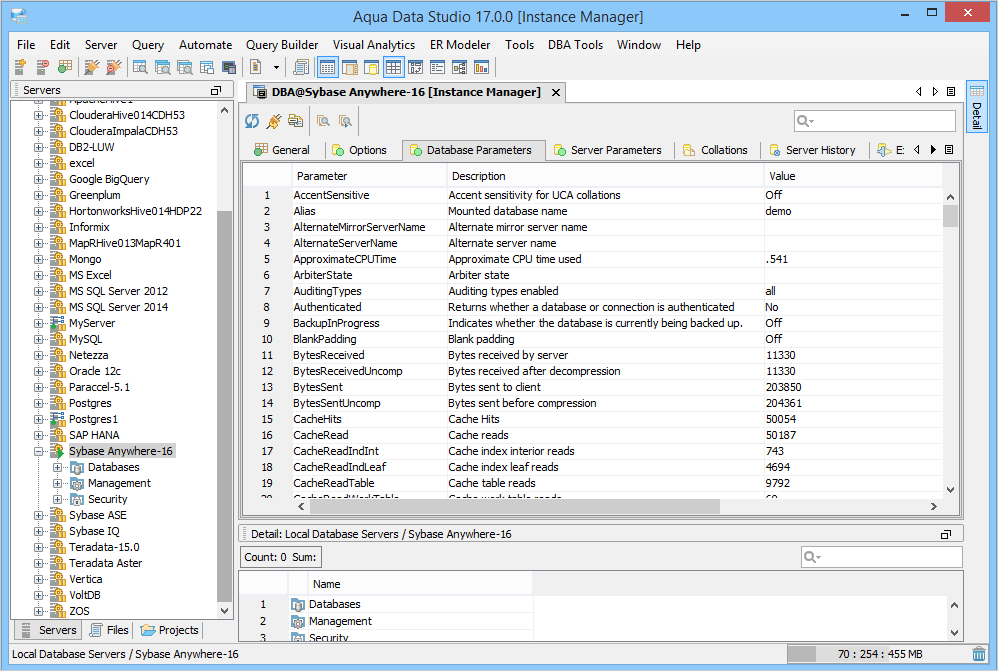
Task: Open the Query Builder menu
Action: point(282,45)
